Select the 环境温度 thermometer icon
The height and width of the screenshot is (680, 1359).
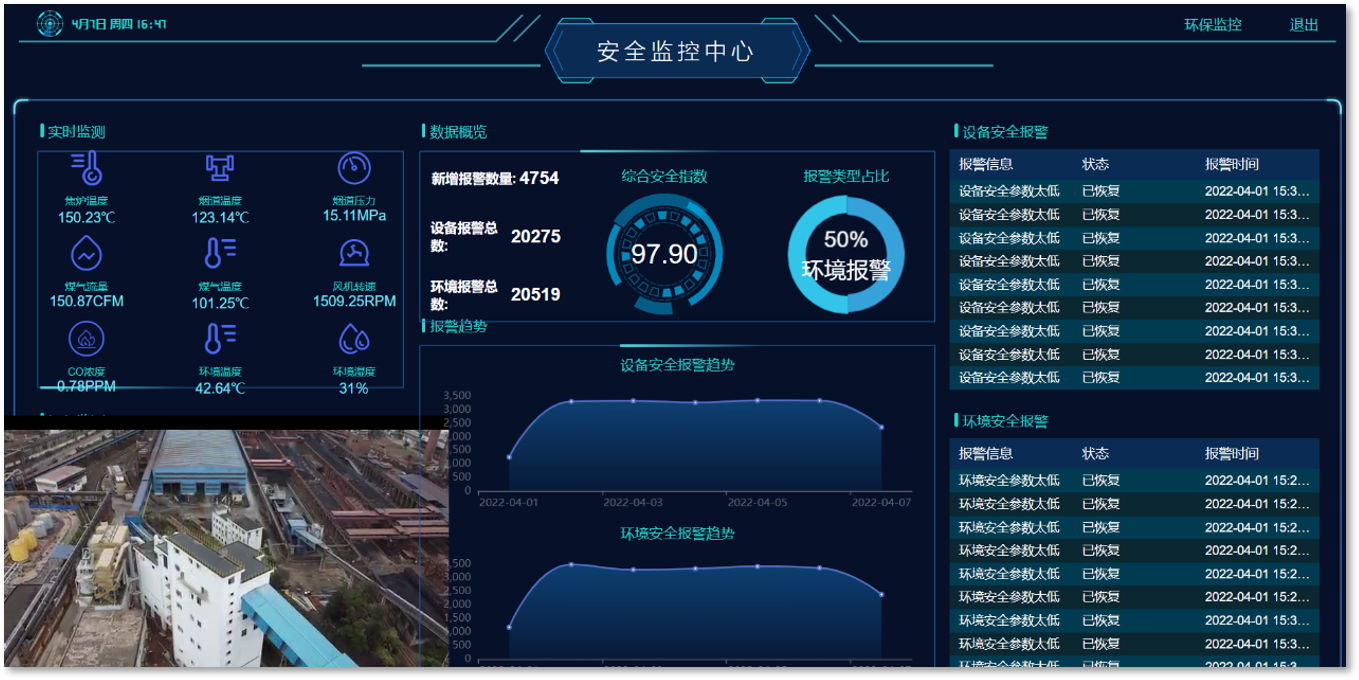219,340
